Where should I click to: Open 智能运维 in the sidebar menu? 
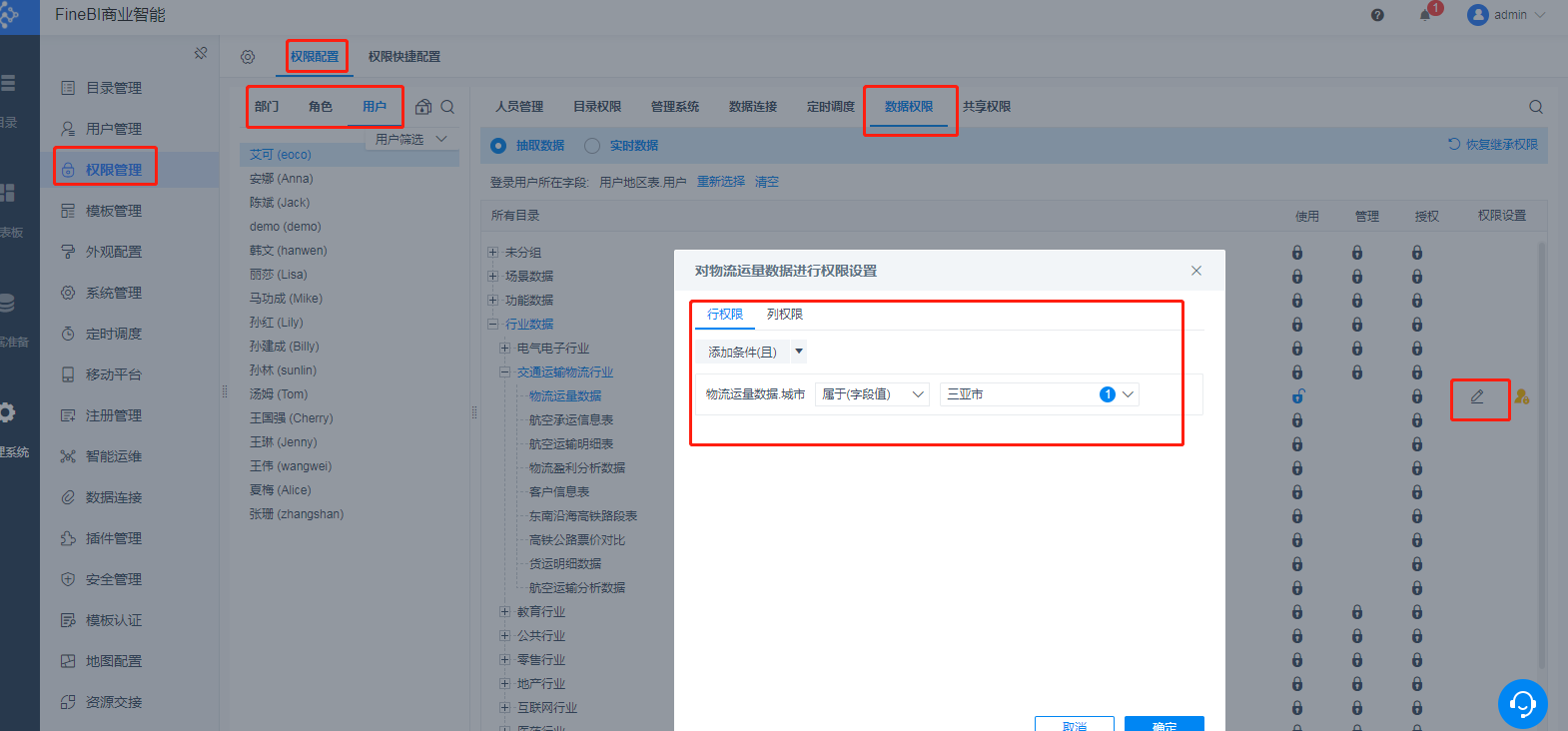114,456
